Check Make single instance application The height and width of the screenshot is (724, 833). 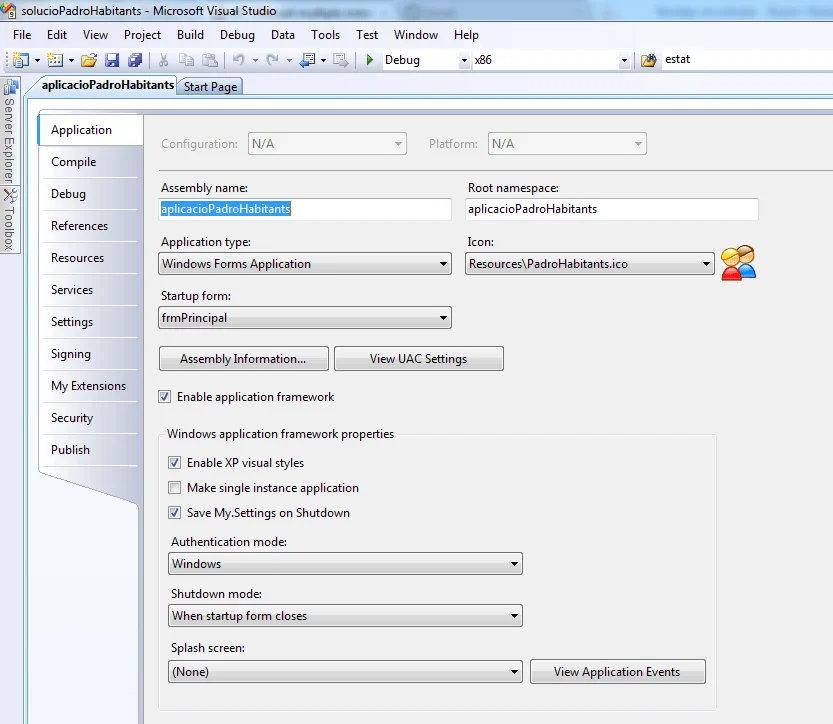coord(174,488)
